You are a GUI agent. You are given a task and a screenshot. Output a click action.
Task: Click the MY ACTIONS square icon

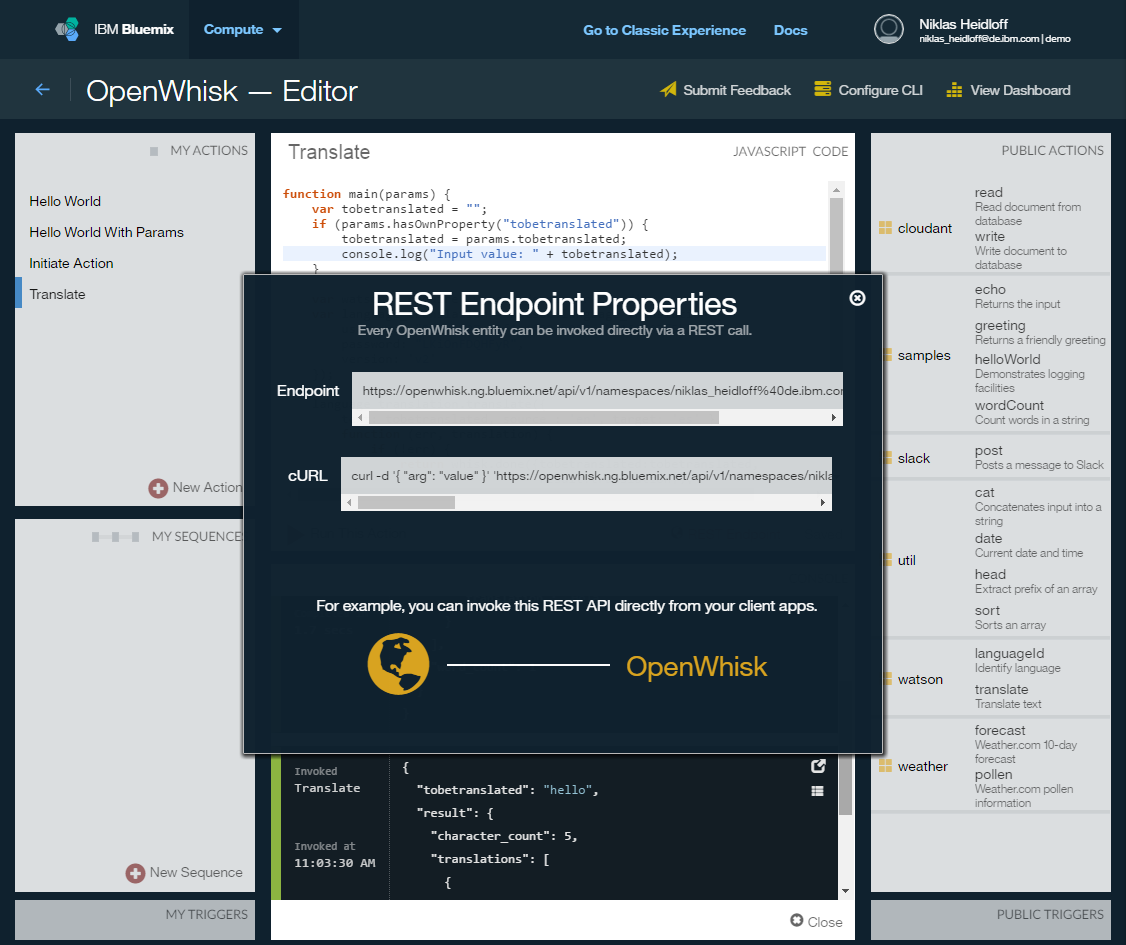pos(154,151)
